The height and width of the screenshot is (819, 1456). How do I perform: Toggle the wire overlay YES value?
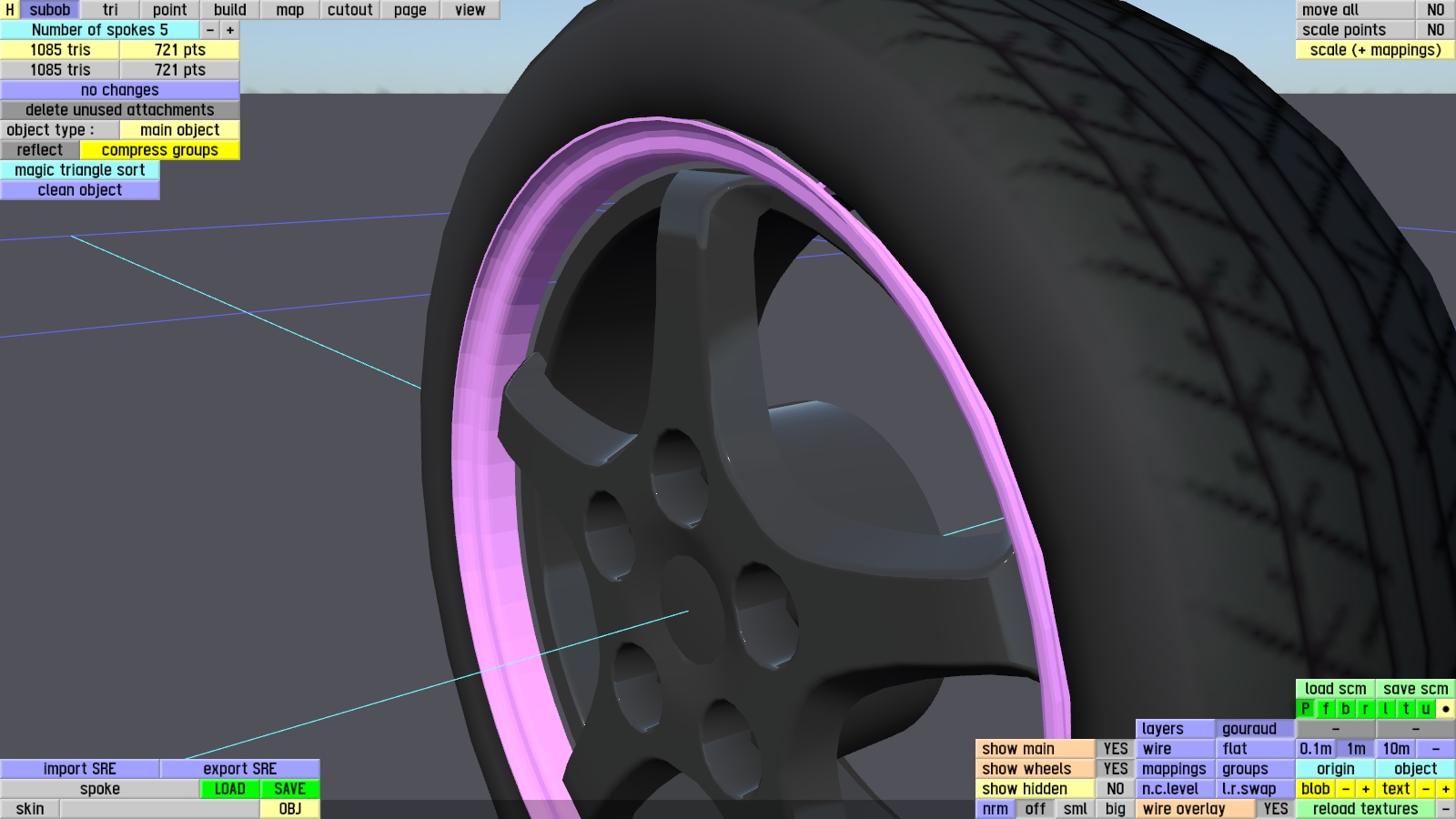(x=1276, y=809)
